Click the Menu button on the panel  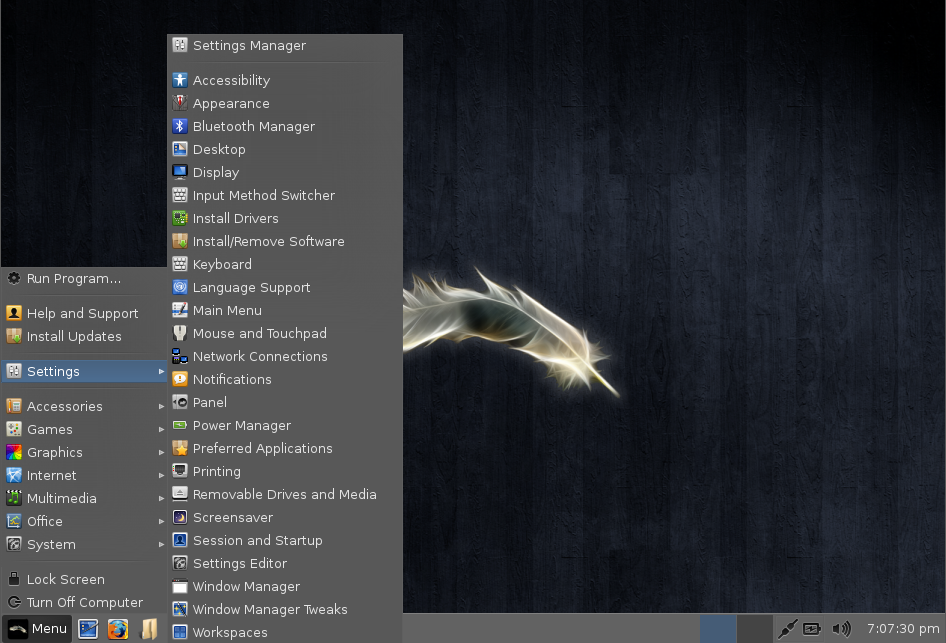[x=37, y=629]
